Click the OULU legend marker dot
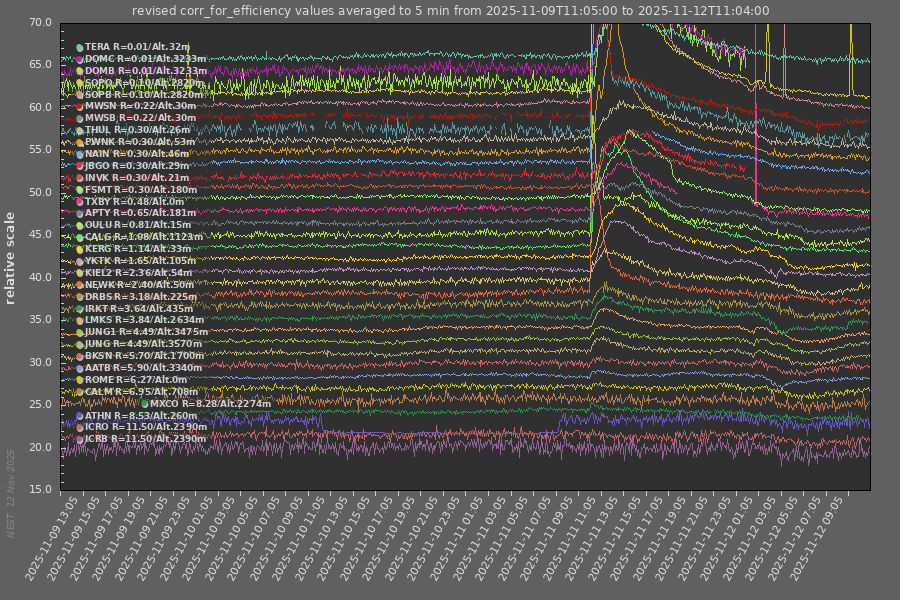The image size is (900, 600). [80, 226]
